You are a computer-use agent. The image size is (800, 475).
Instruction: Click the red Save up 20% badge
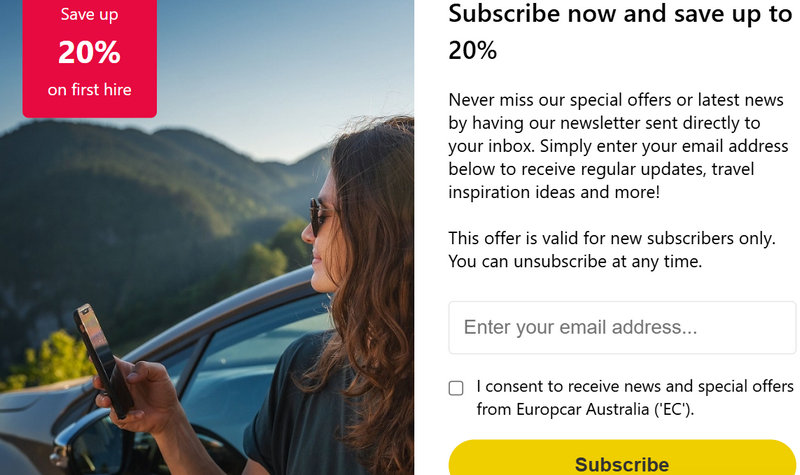(x=89, y=58)
